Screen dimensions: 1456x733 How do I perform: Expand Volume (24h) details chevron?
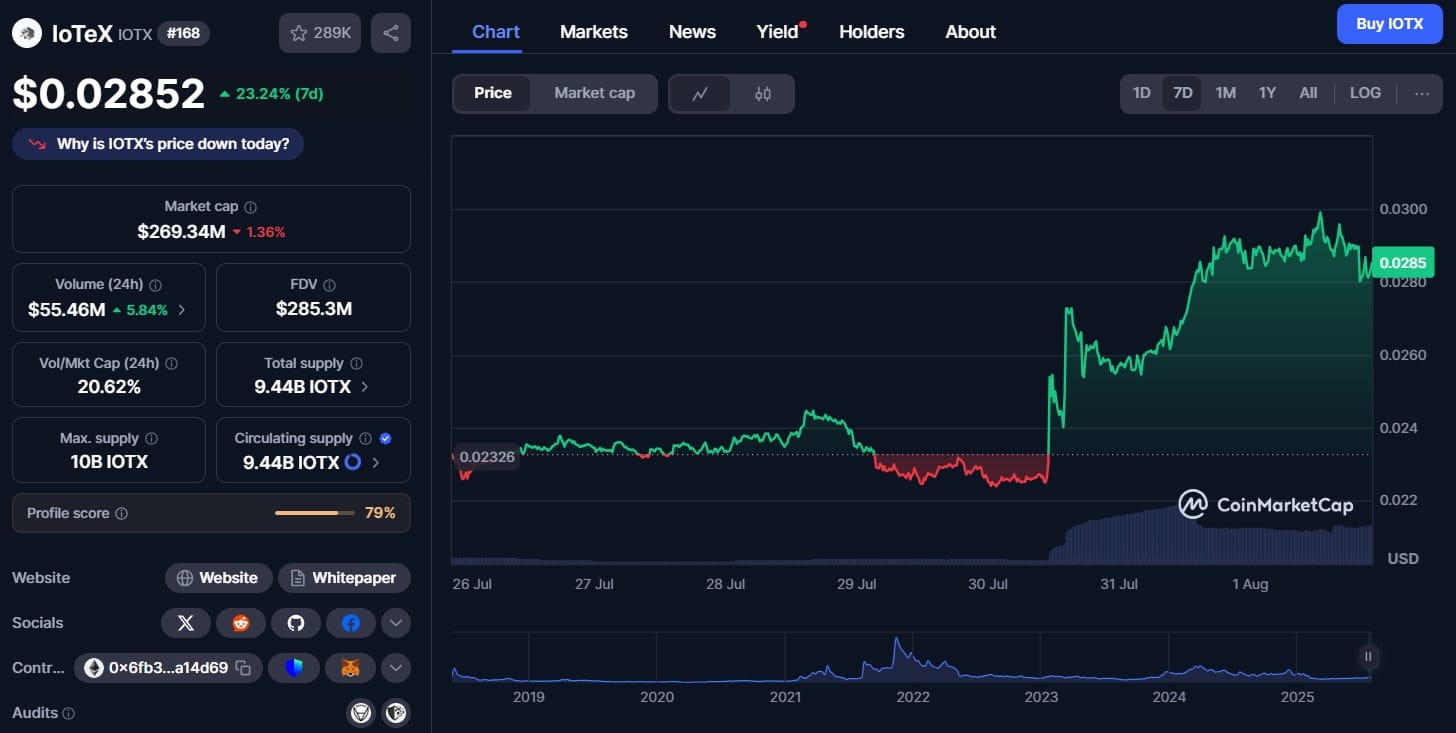click(x=181, y=310)
